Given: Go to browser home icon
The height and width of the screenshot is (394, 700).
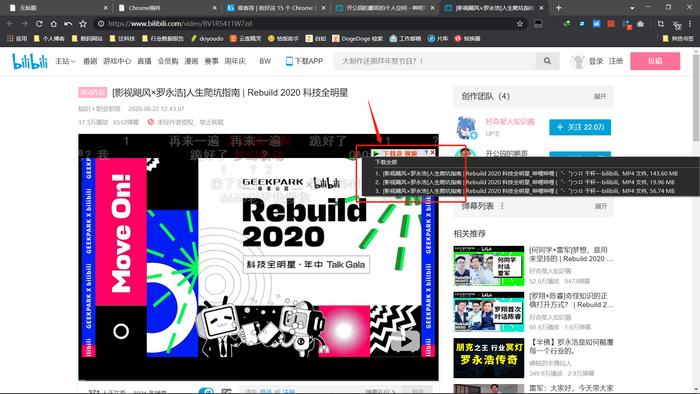Looking at the screenshot, I should click(x=54, y=24).
